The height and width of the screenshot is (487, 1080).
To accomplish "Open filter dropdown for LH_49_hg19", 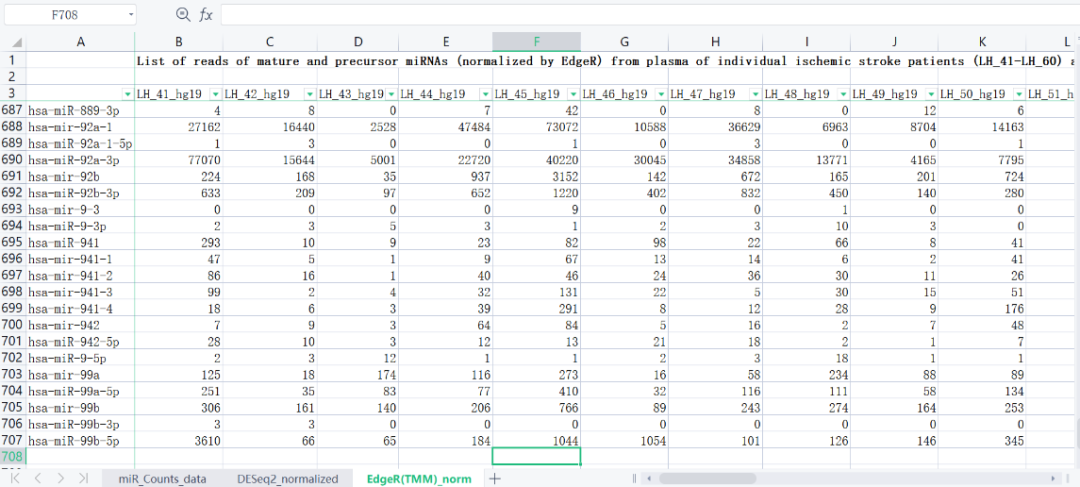I will pyautogui.click(x=931, y=94).
